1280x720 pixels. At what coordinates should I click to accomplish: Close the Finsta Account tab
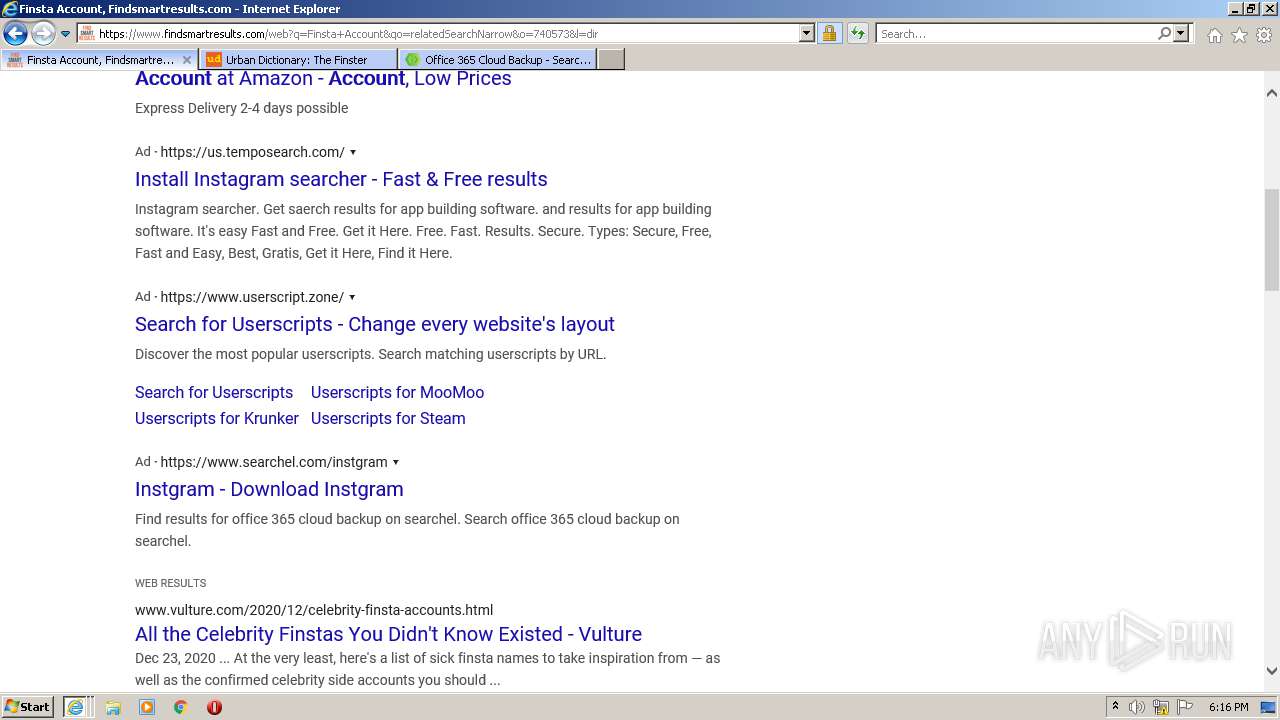[x=186, y=60]
